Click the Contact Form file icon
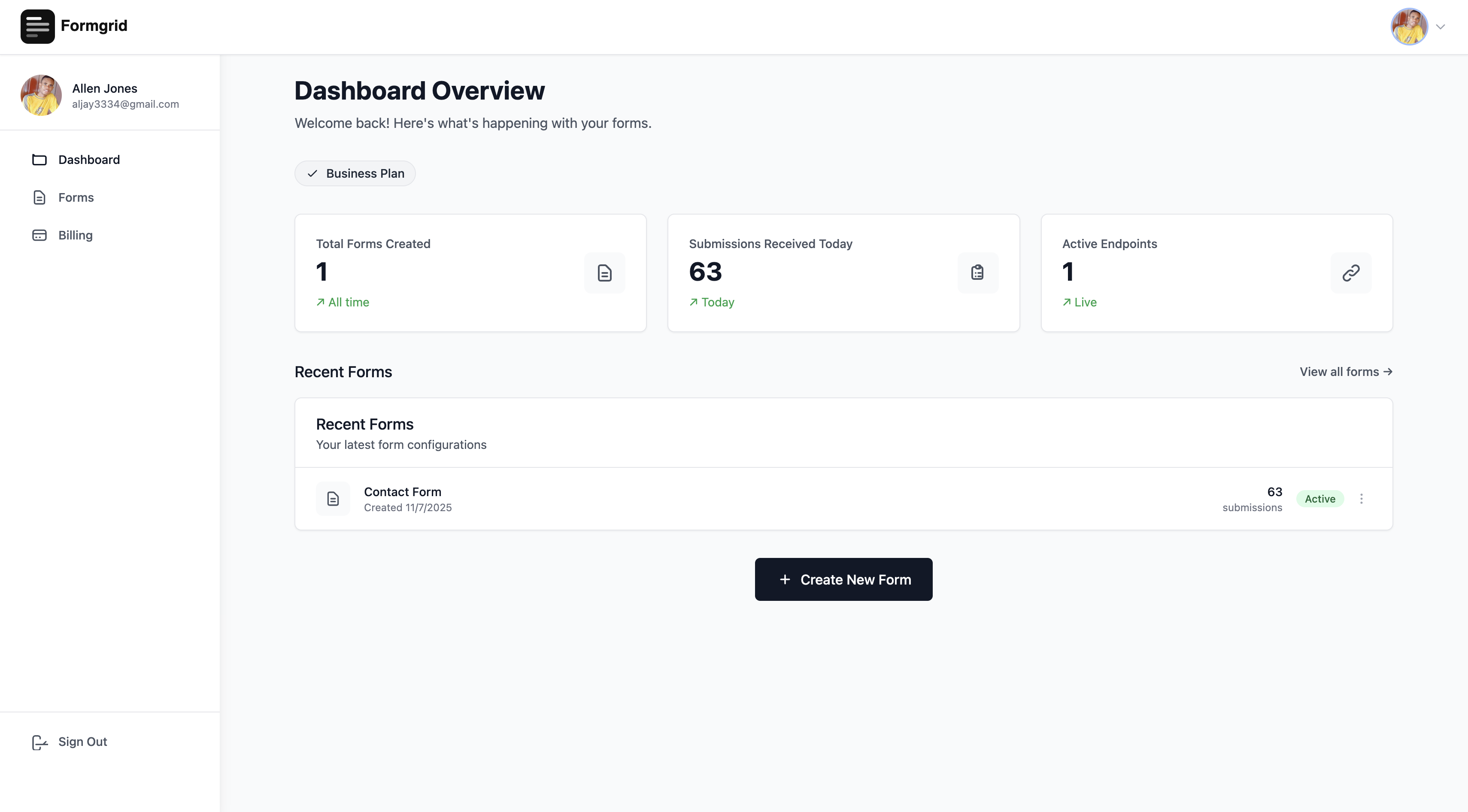 click(333, 499)
